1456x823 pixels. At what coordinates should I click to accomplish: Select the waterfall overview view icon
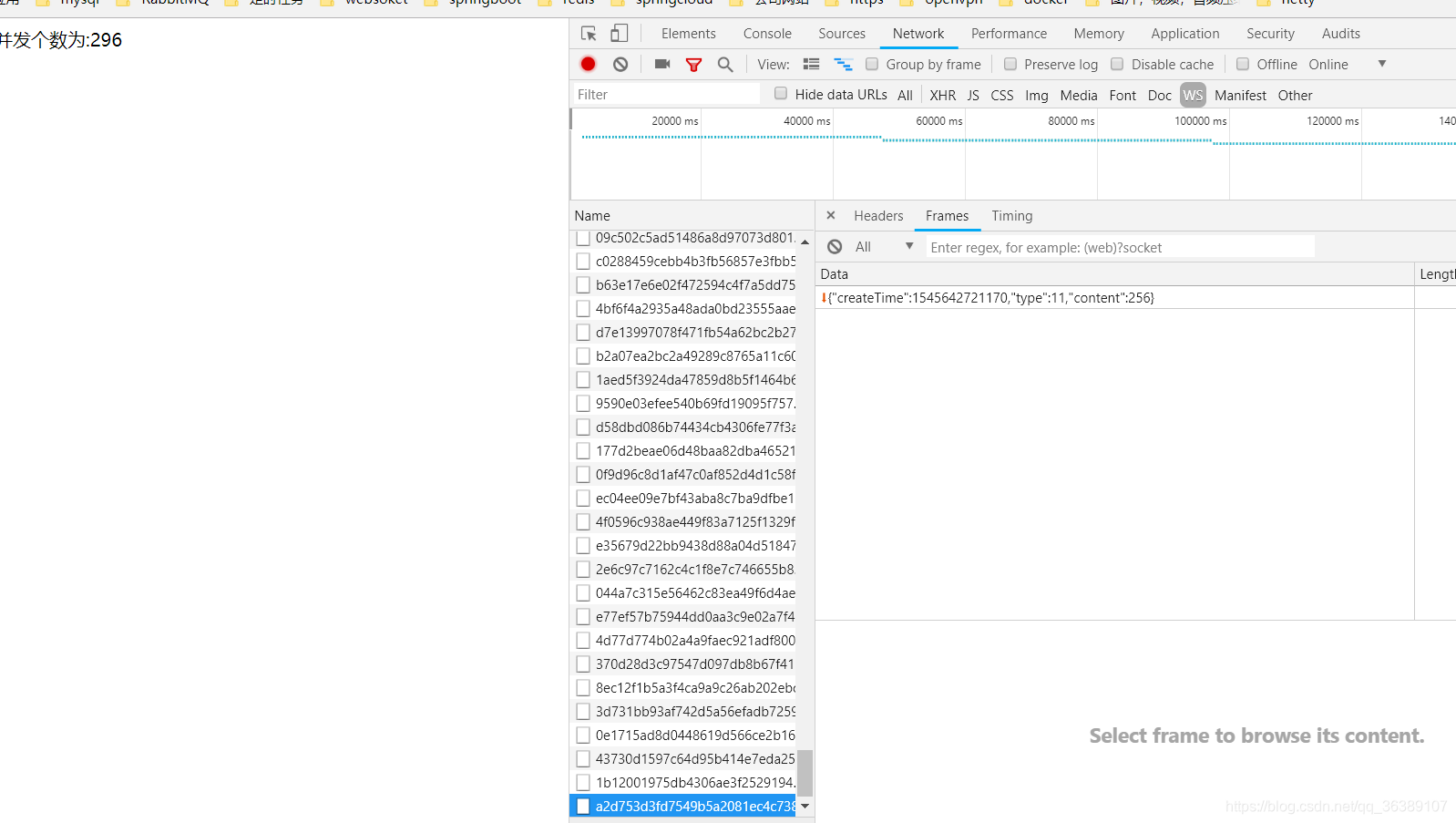844,64
